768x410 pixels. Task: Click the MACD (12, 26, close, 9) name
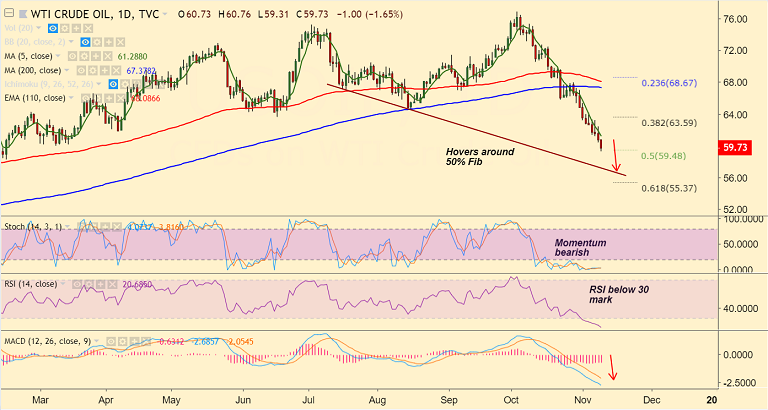(48, 341)
